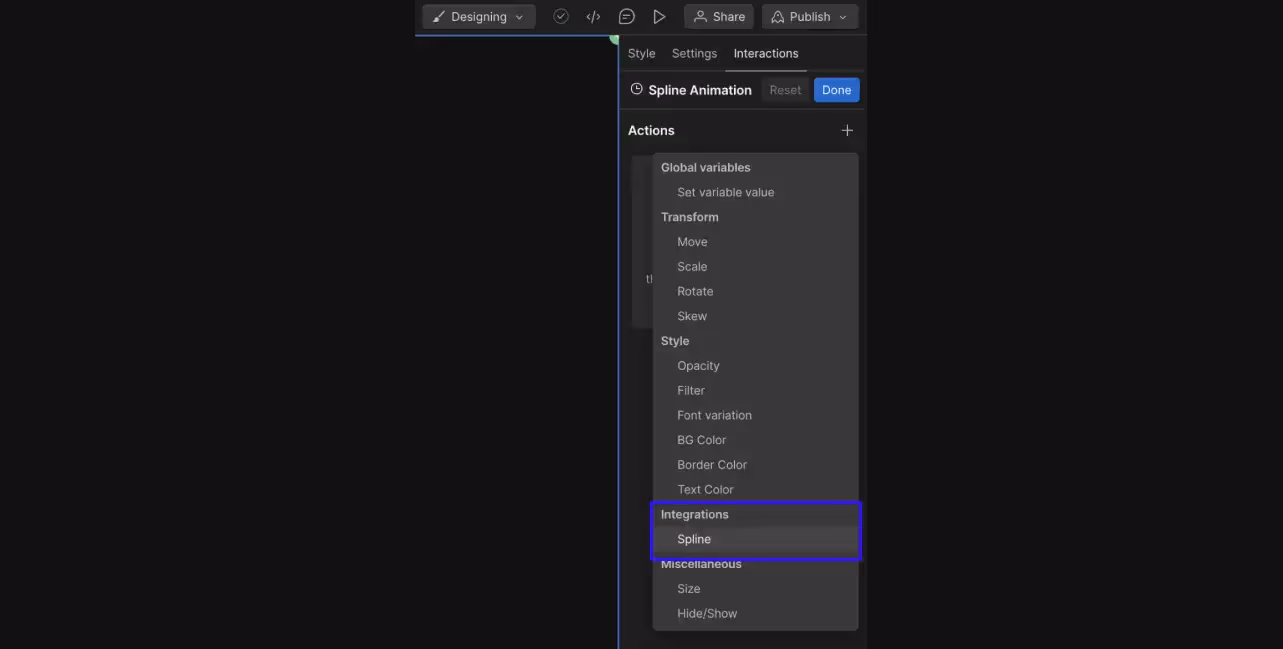Click the comments bubble icon
The image size is (1283, 649).
(626, 16)
